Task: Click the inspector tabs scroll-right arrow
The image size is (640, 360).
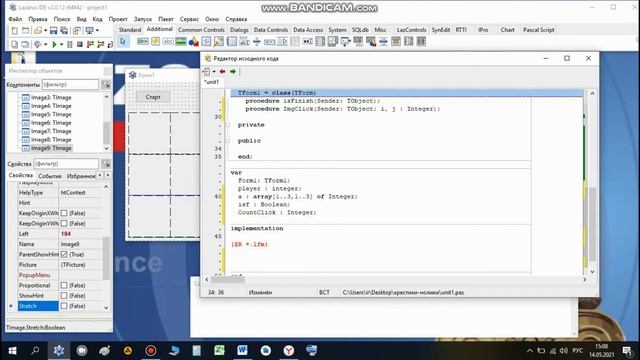Action: (108, 175)
